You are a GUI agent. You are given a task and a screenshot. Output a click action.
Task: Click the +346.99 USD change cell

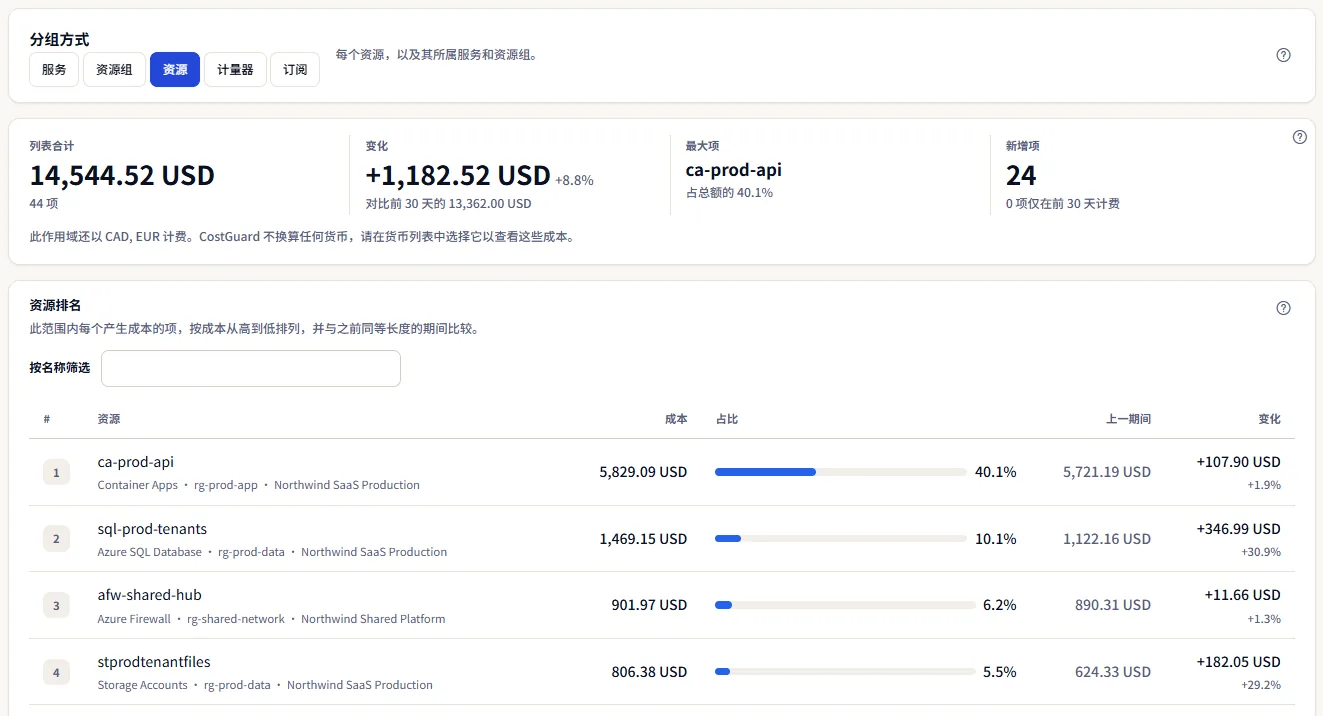(1238, 529)
